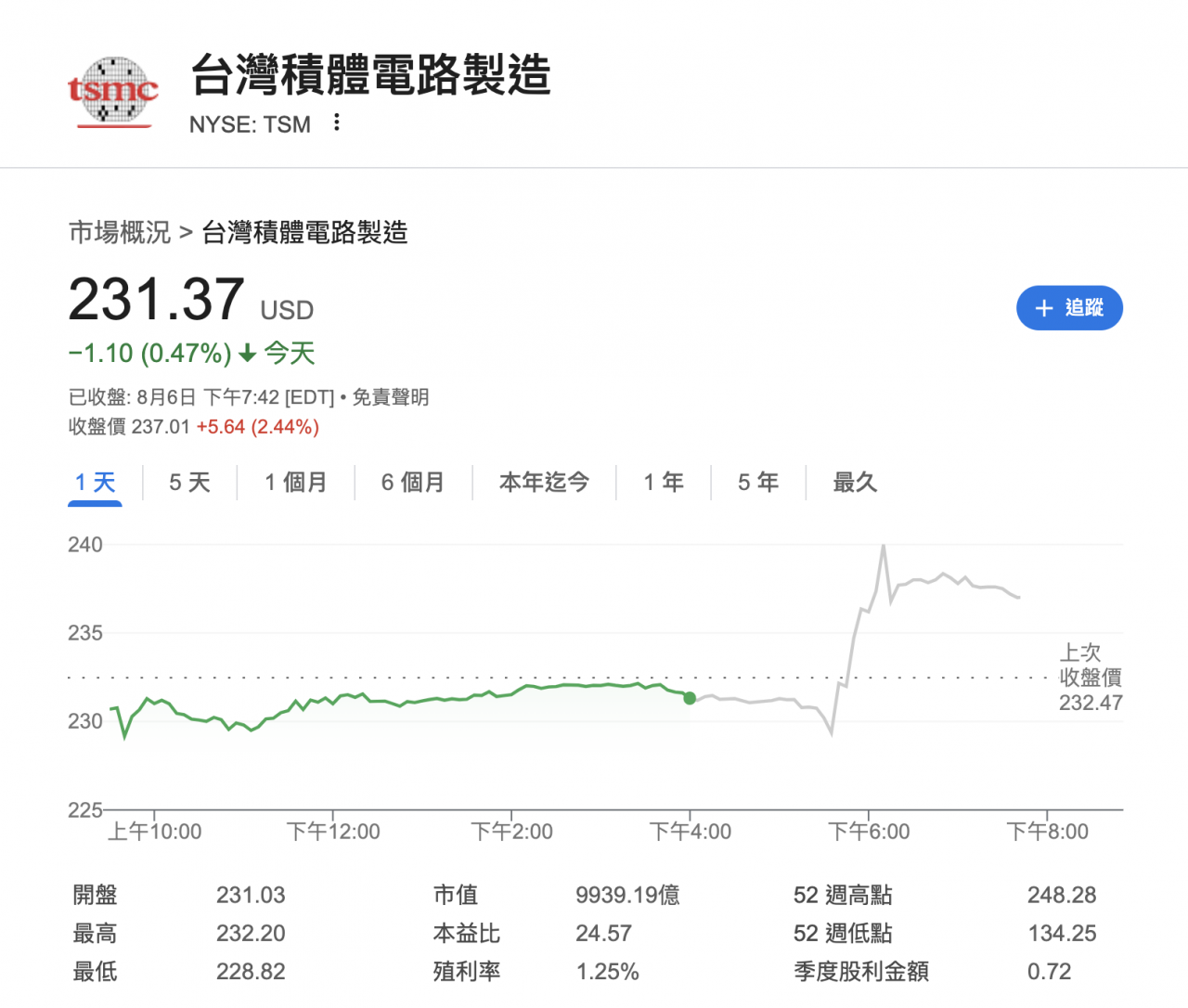Click the TSMC company logo

pyautogui.click(x=113, y=92)
